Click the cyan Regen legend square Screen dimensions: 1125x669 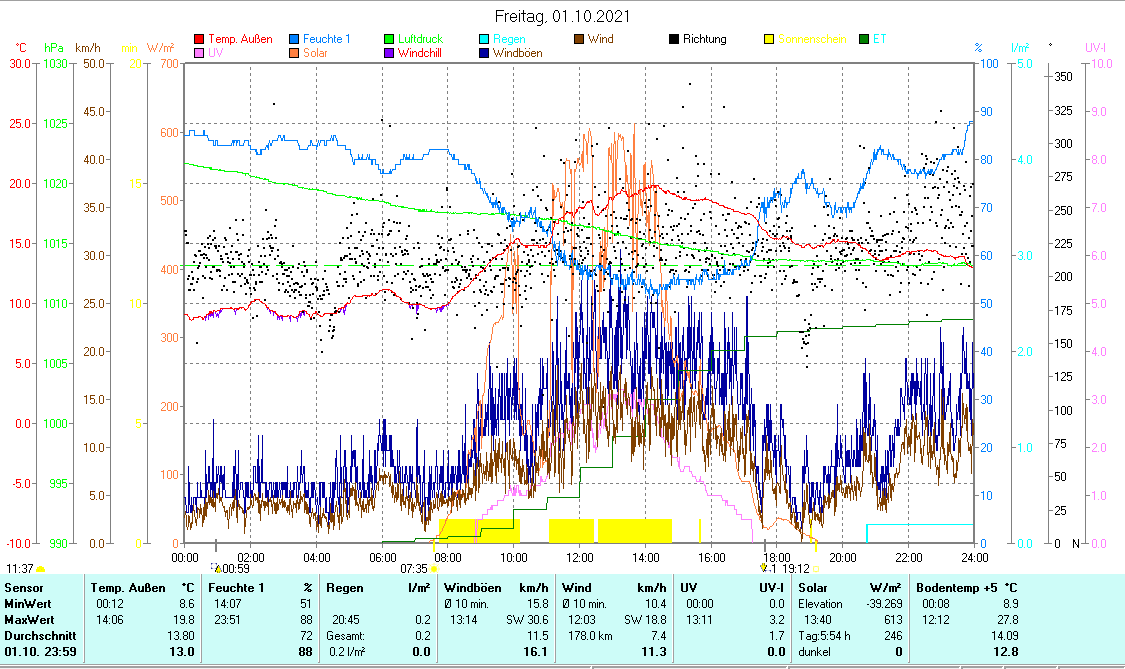click(484, 40)
